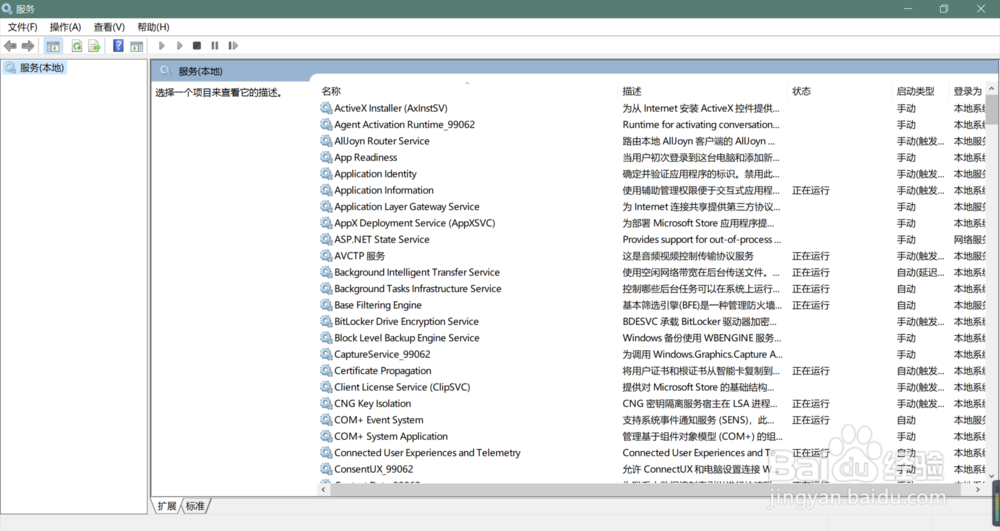Click the COM+ Event System gear icon
This screenshot has height=531, width=1000.
(326, 419)
